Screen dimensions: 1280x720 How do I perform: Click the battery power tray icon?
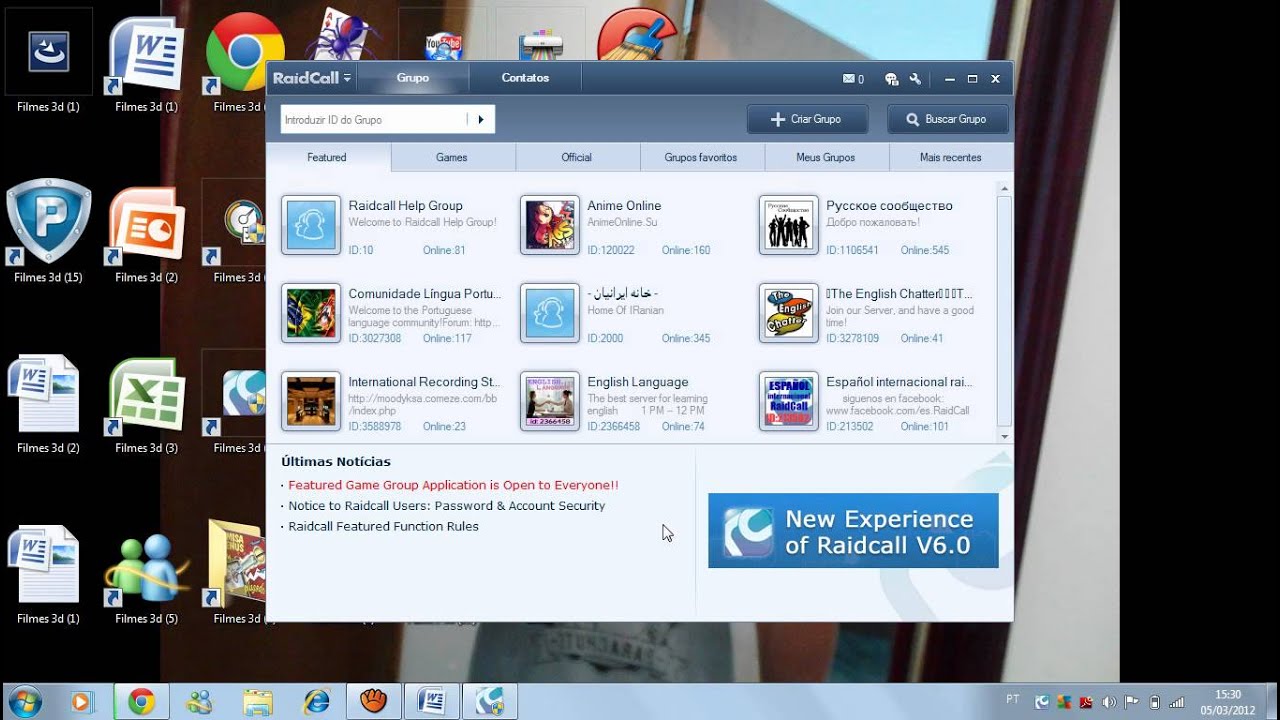coord(1155,702)
